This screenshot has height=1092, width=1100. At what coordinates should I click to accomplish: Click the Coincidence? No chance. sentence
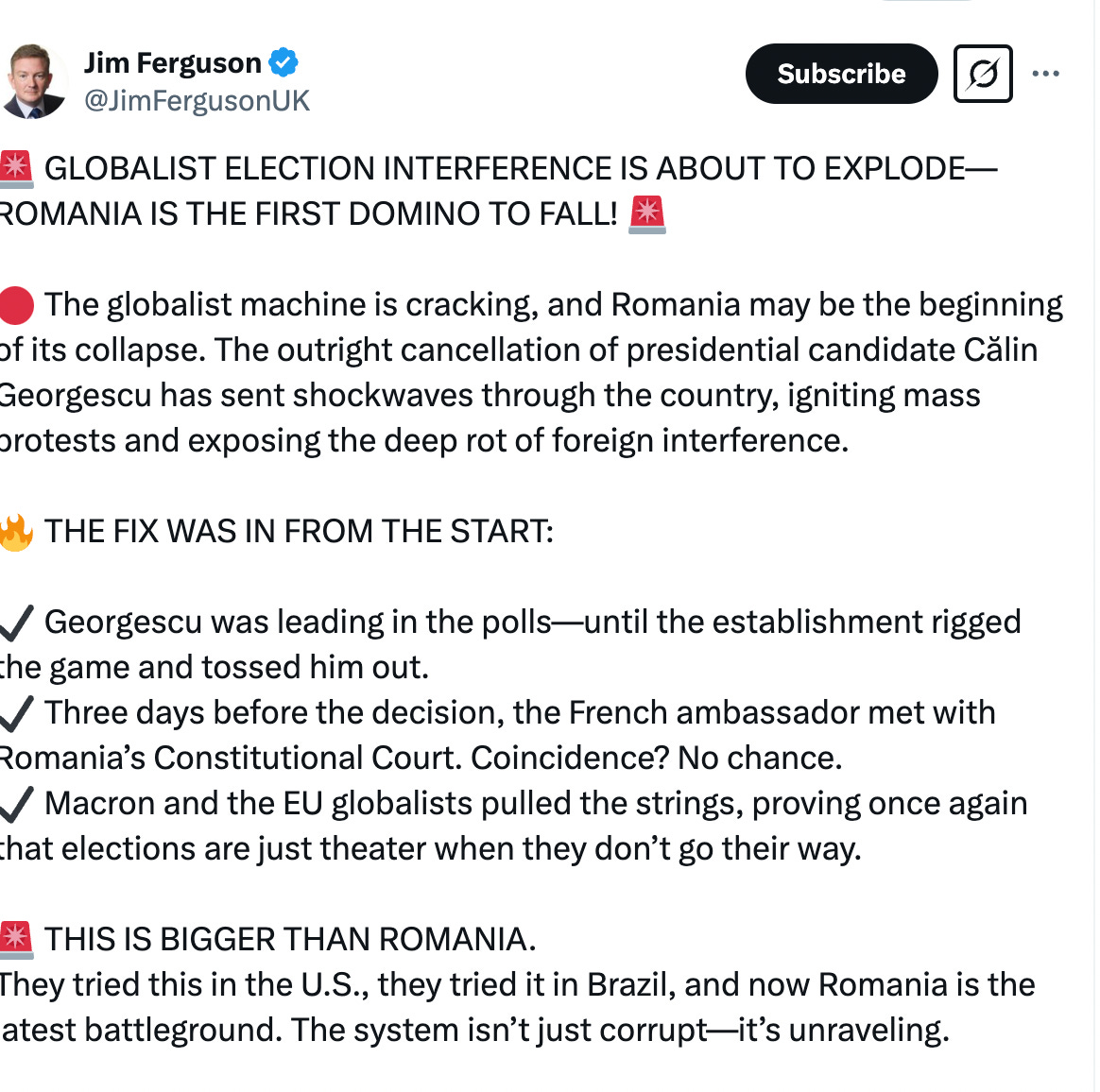tap(656, 759)
